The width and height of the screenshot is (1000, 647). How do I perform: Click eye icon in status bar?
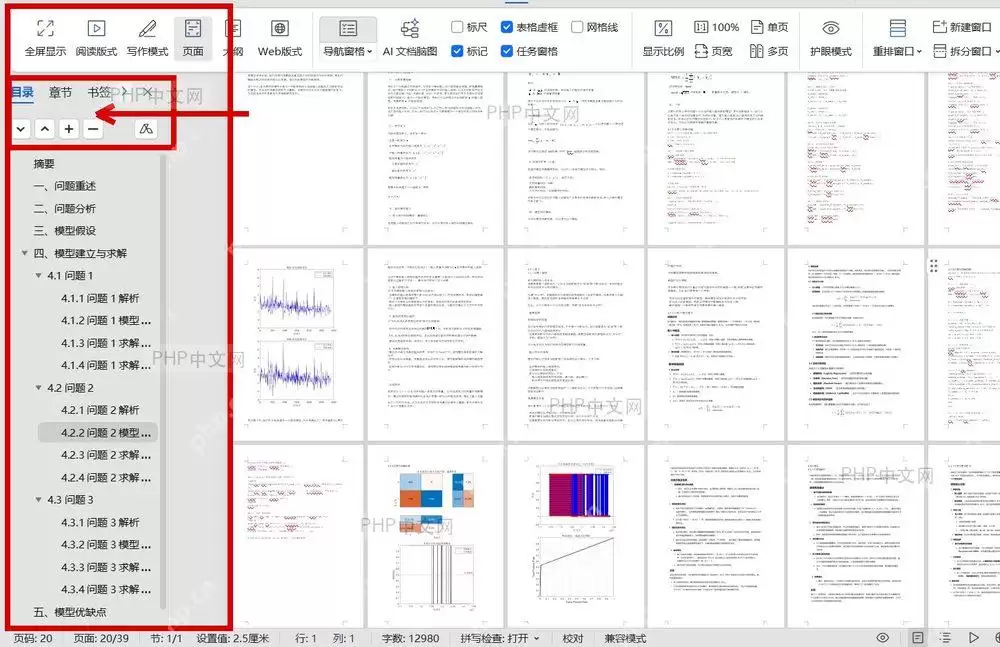click(883, 637)
